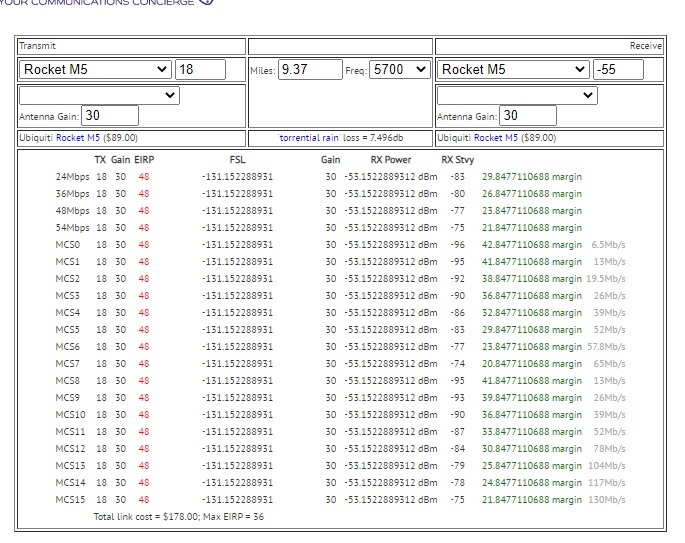This screenshot has height=543, width=685.
Task: Click the Total link cost text
Action: click(x=180, y=517)
